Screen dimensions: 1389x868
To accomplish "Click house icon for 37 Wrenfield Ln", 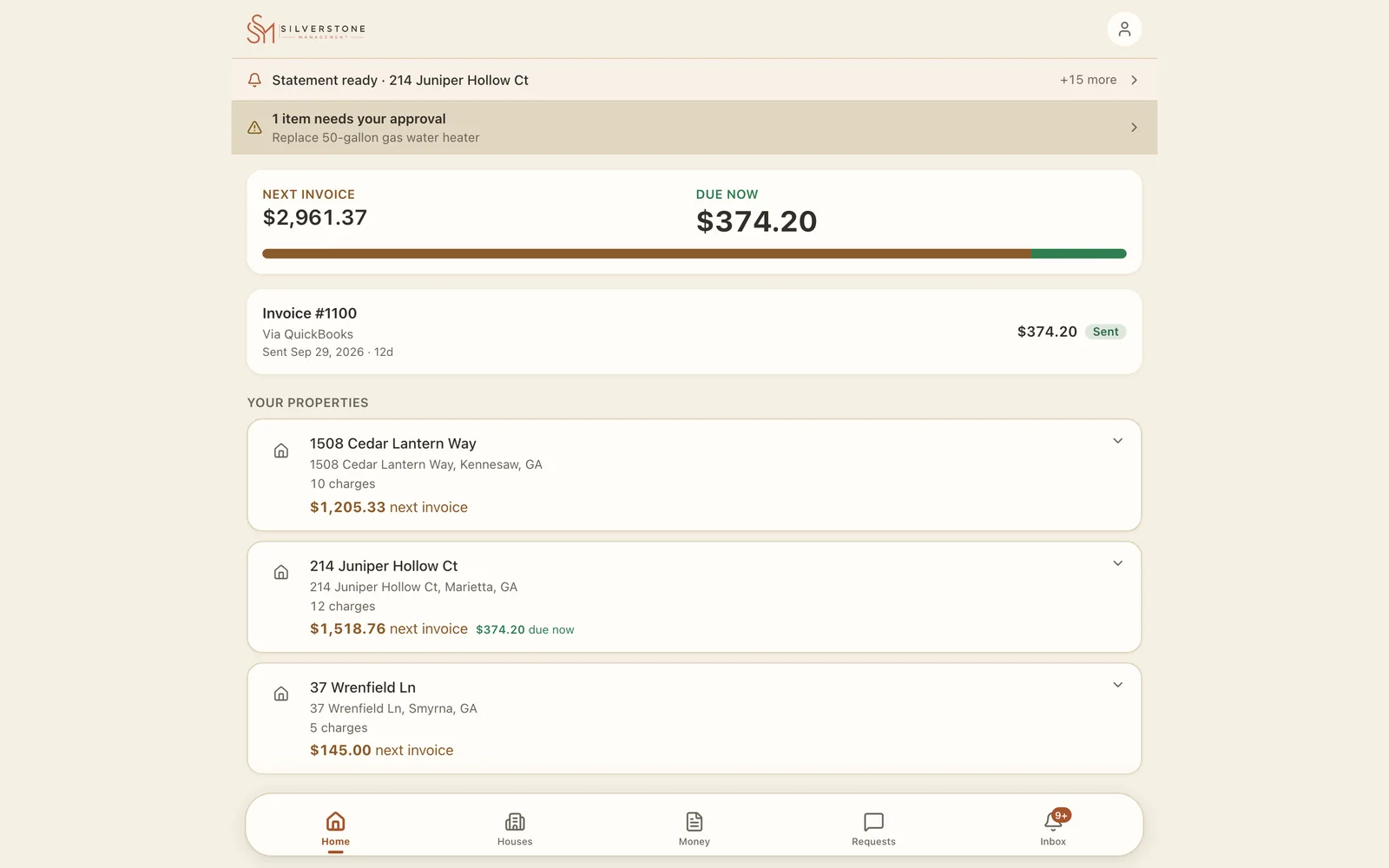I will pyautogui.click(x=281, y=694).
